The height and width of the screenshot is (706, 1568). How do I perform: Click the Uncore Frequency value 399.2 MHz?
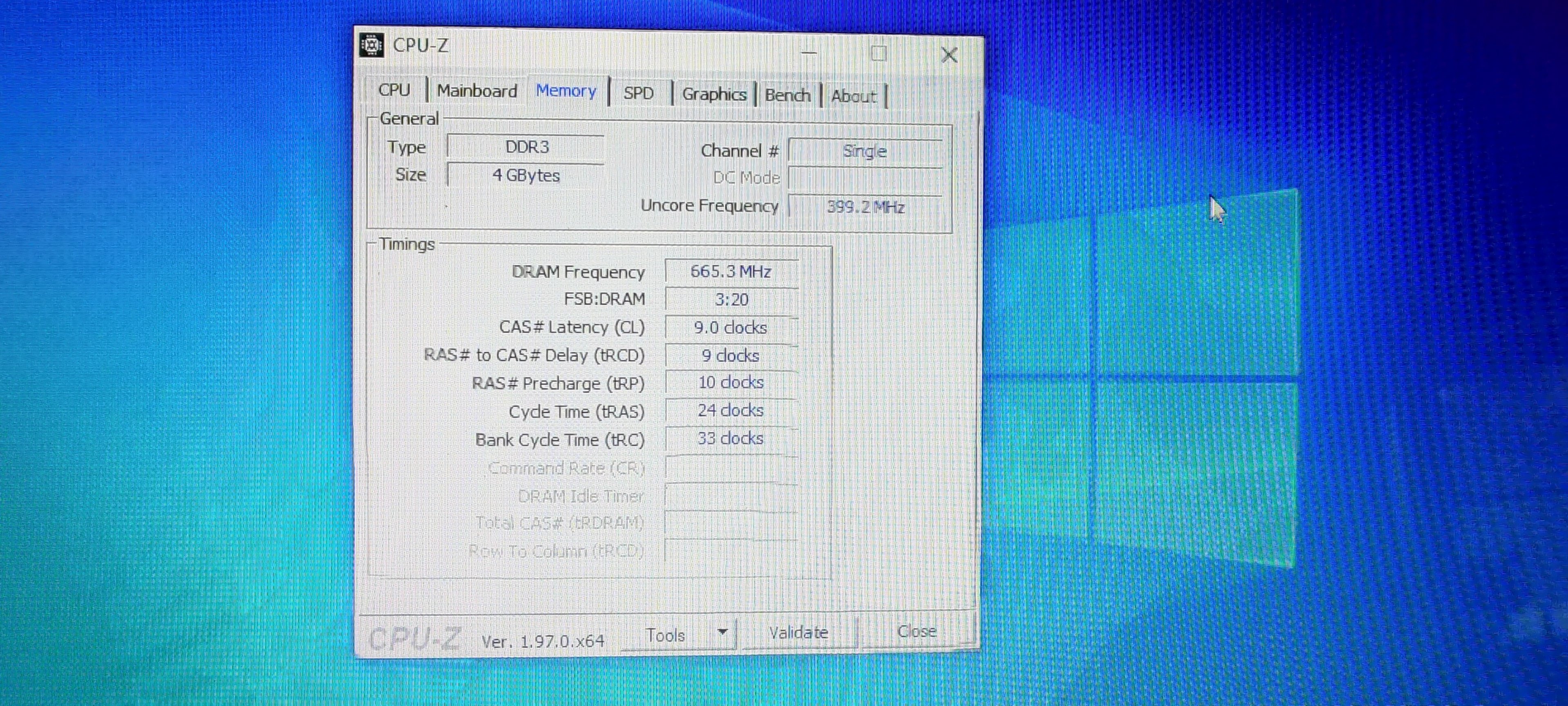[865, 207]
